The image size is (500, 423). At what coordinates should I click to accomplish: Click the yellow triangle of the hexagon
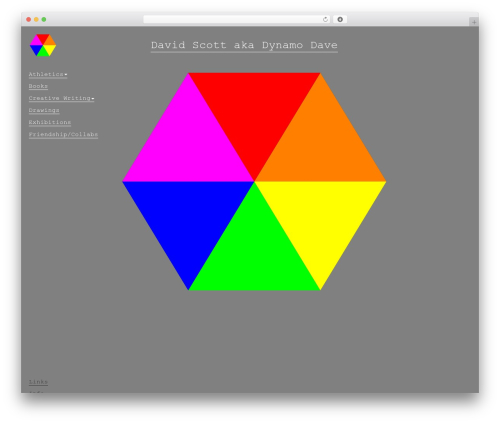tap(320, 218)
